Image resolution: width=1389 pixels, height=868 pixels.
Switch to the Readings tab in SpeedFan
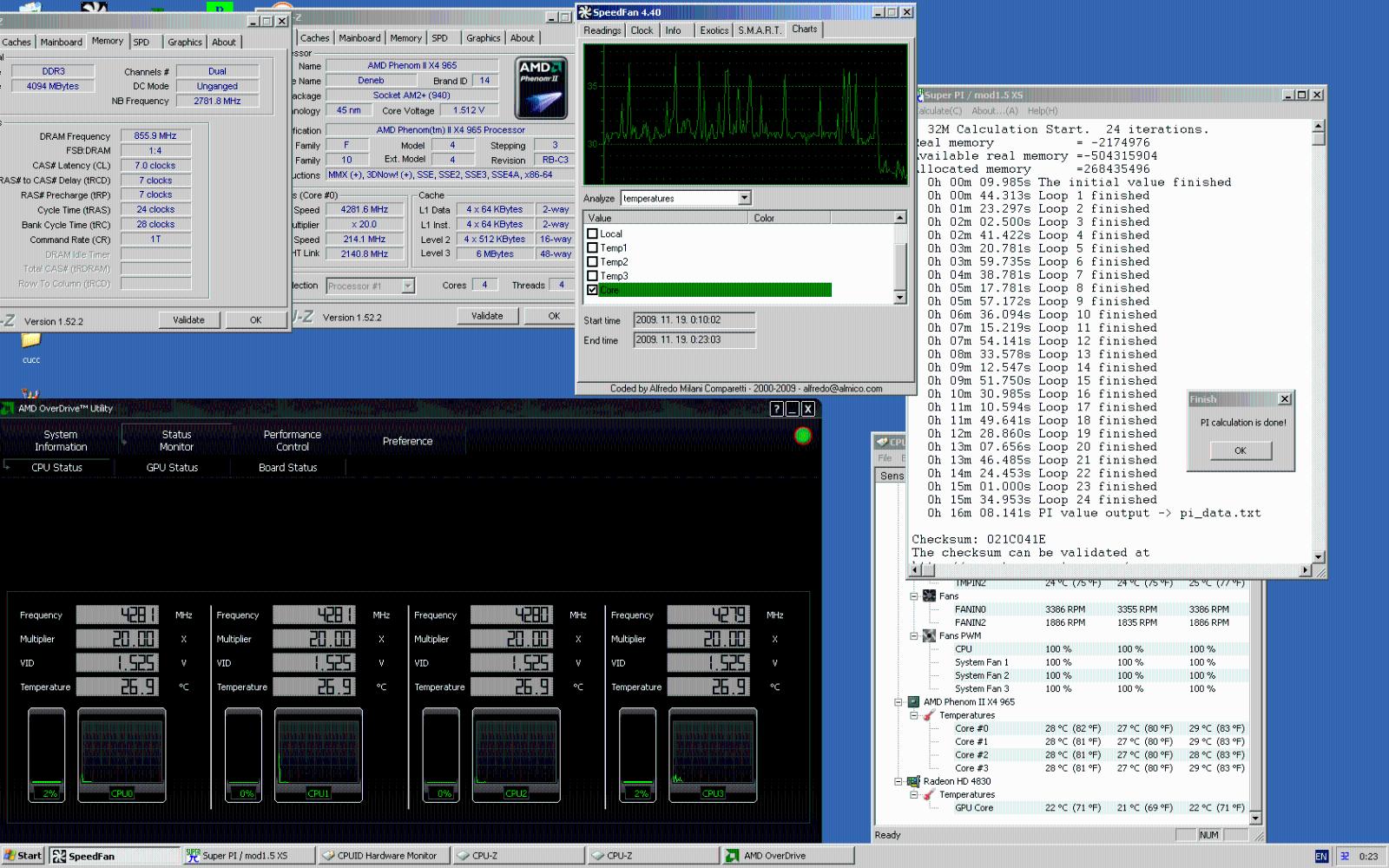pos(602,30)
